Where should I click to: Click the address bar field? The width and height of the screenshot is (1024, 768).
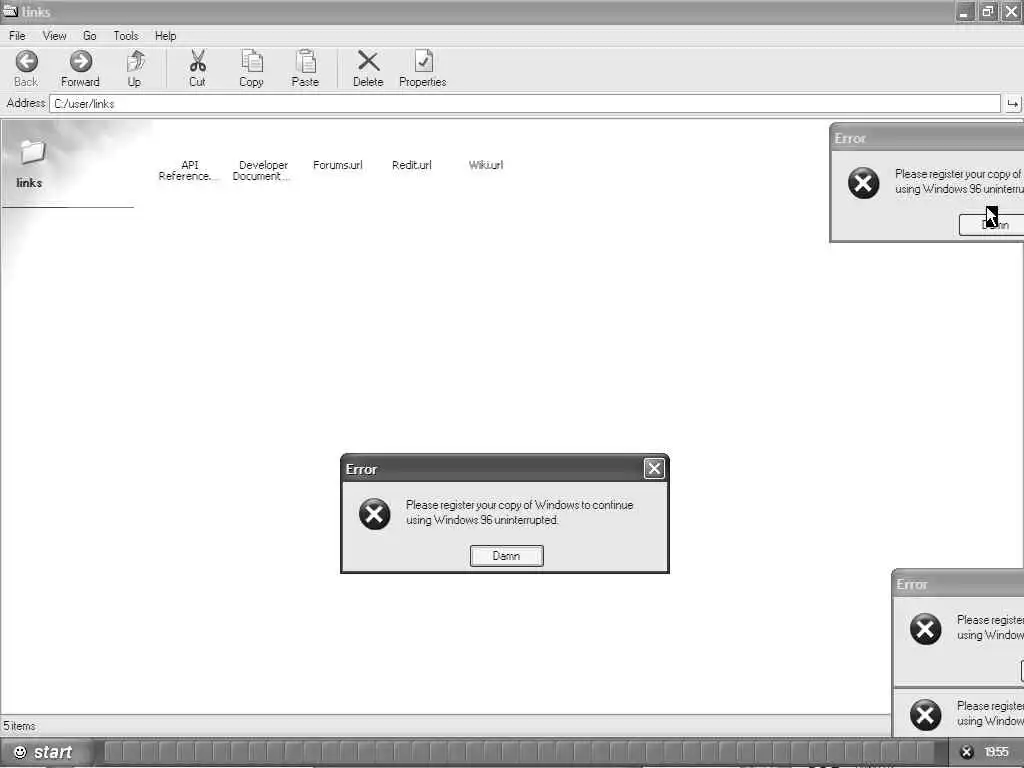[524, 104]
